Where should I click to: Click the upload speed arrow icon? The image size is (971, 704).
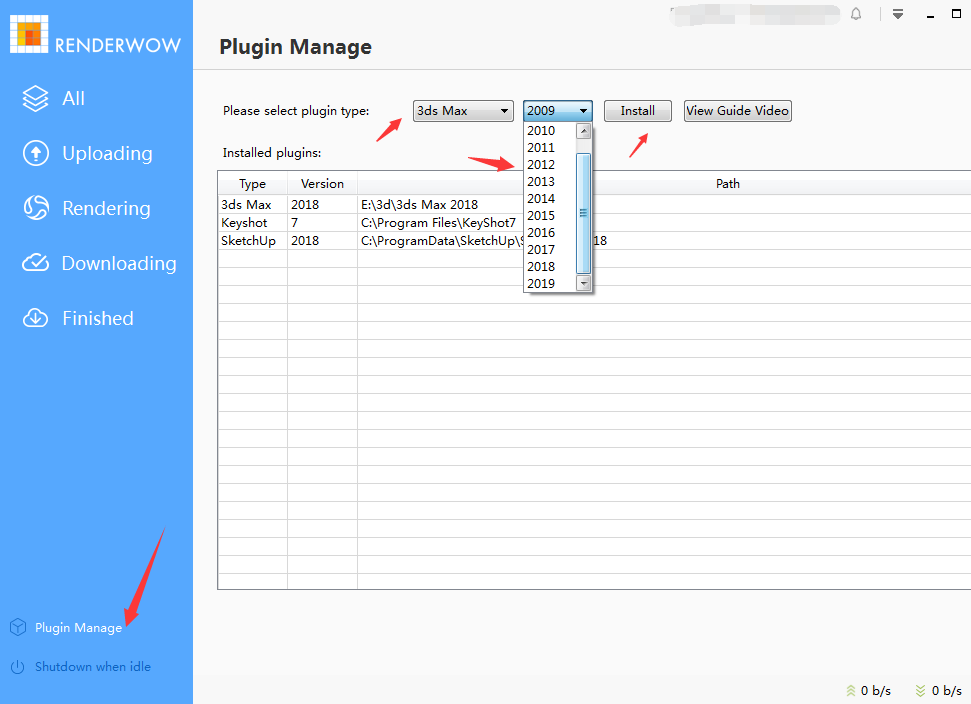(x=851, y=690)
